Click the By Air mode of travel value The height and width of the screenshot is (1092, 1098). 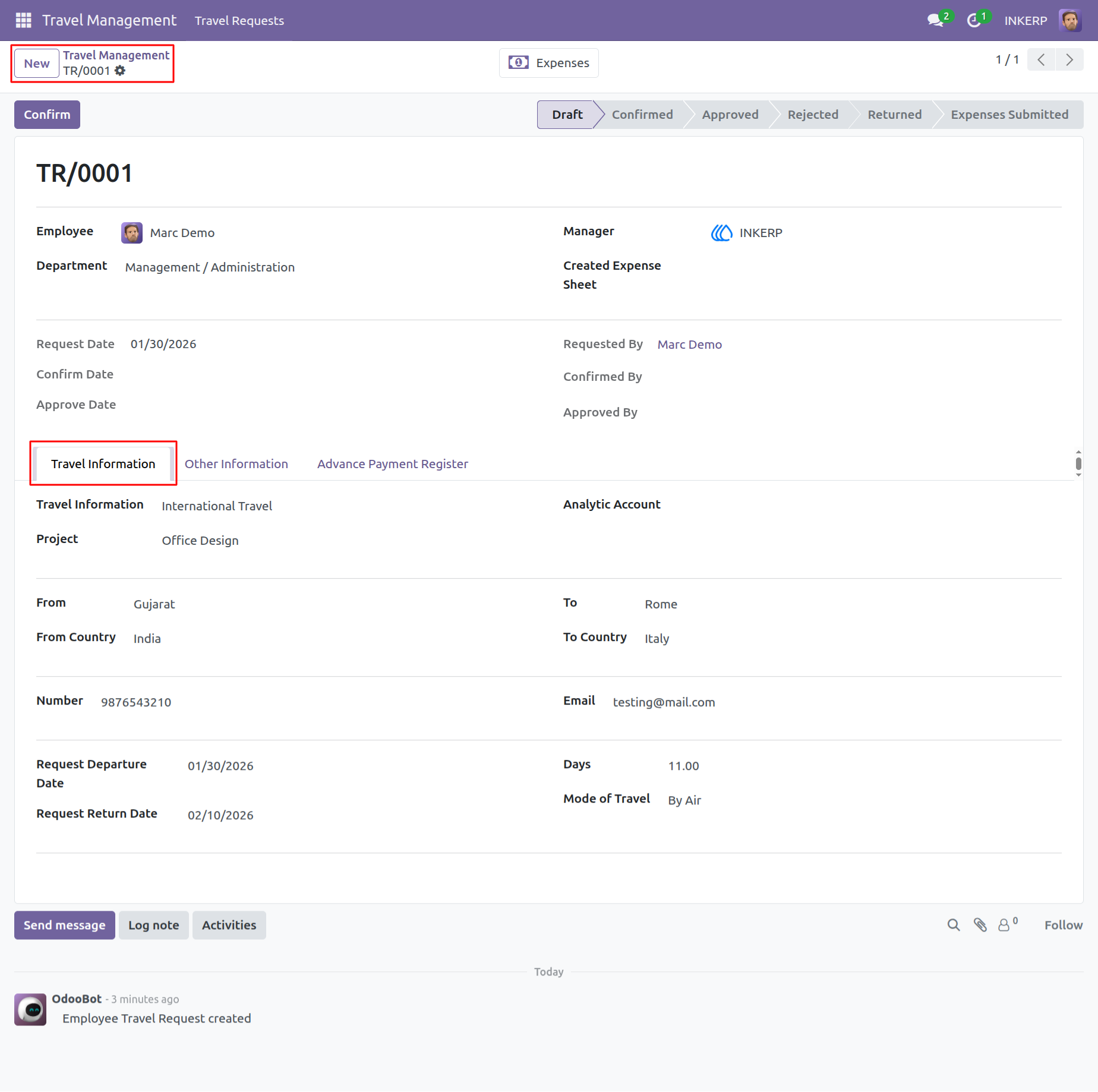(x=684, y=800)
